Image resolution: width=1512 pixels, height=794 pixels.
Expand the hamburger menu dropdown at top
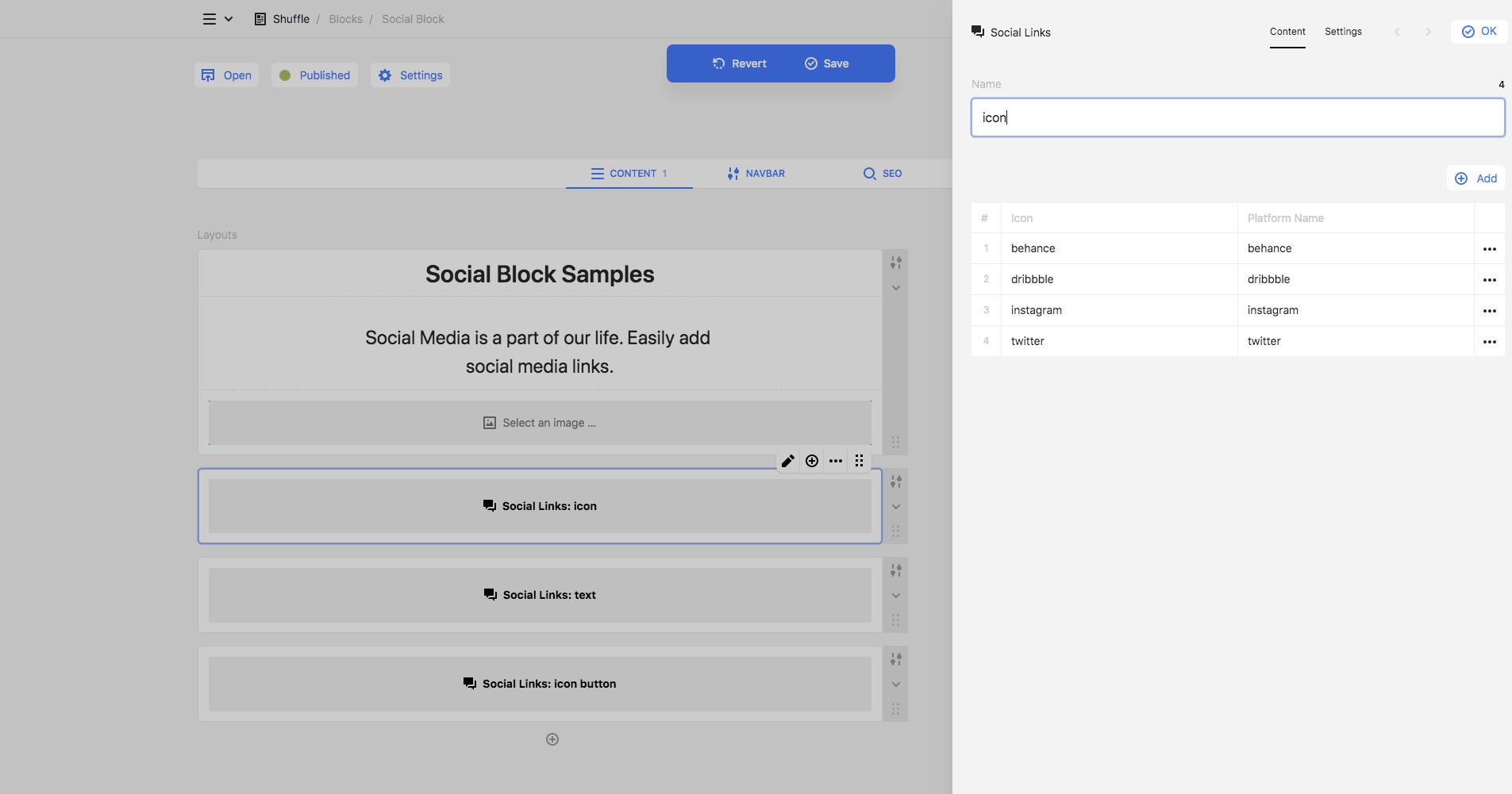[x=217, y=19]
